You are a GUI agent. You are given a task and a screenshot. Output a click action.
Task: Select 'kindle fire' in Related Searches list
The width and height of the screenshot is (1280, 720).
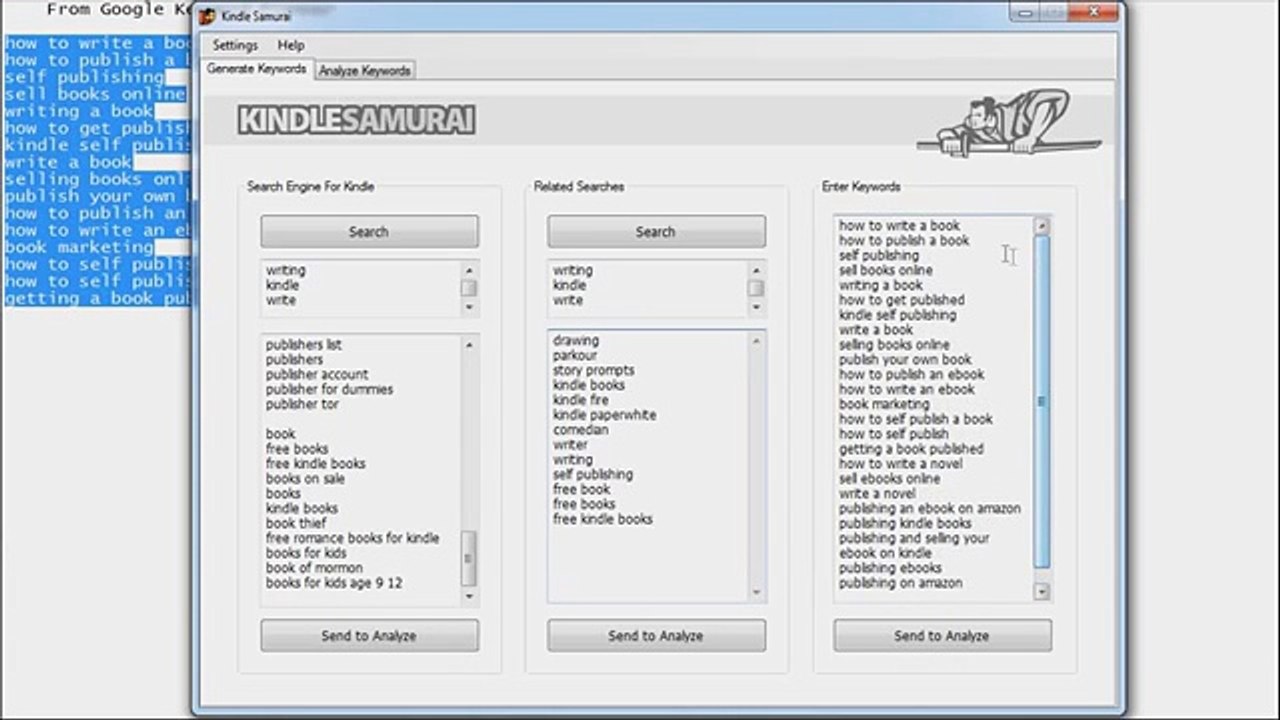[581, 400]
